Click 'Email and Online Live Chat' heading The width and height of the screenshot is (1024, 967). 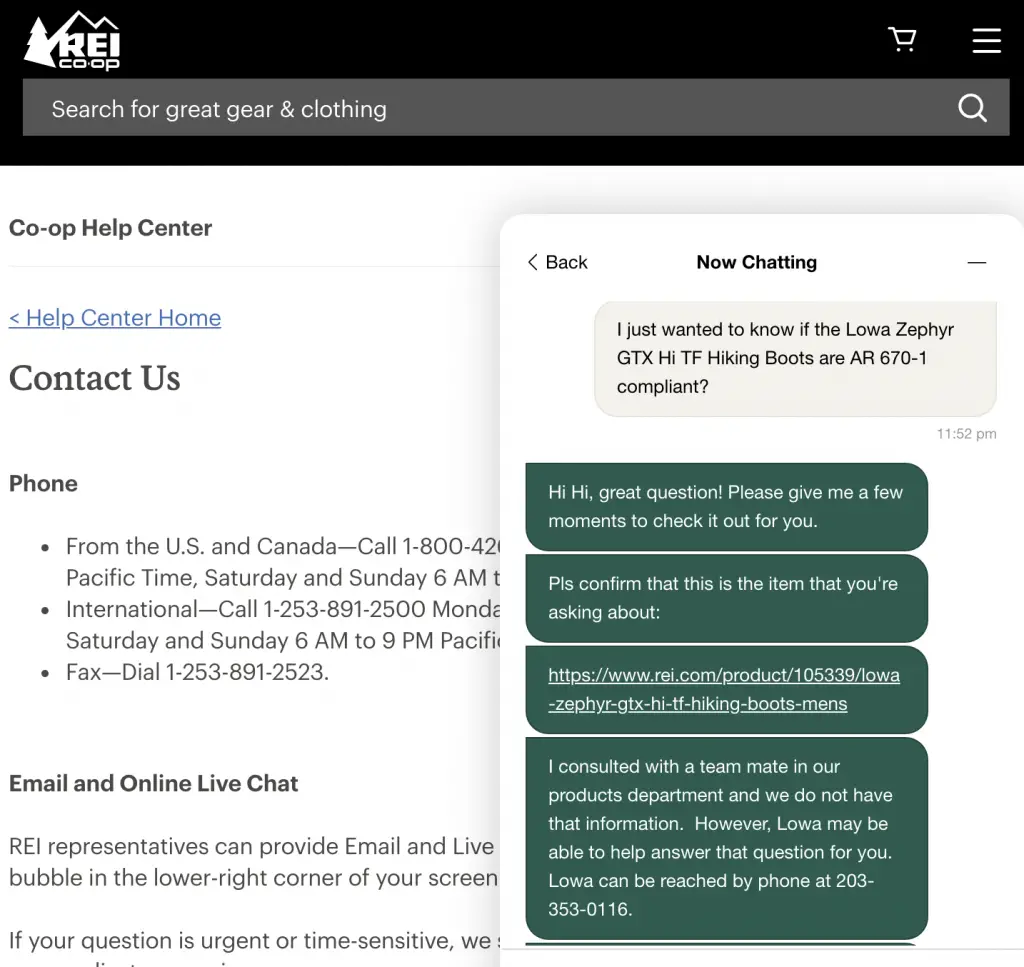click(153, 783)
